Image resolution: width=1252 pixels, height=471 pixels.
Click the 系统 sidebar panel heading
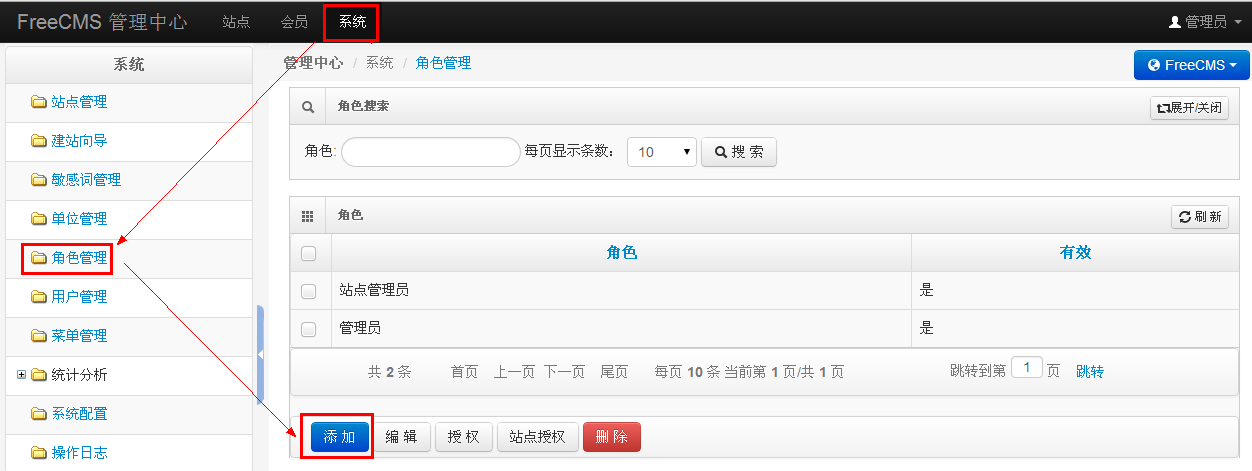128,65
